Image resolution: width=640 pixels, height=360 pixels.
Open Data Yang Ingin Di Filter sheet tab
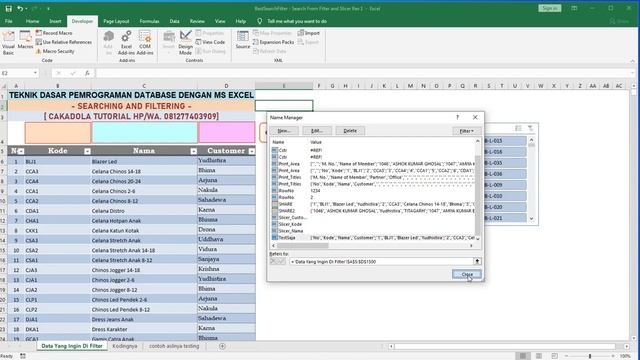pyautogui.click(x=72, y=346)
